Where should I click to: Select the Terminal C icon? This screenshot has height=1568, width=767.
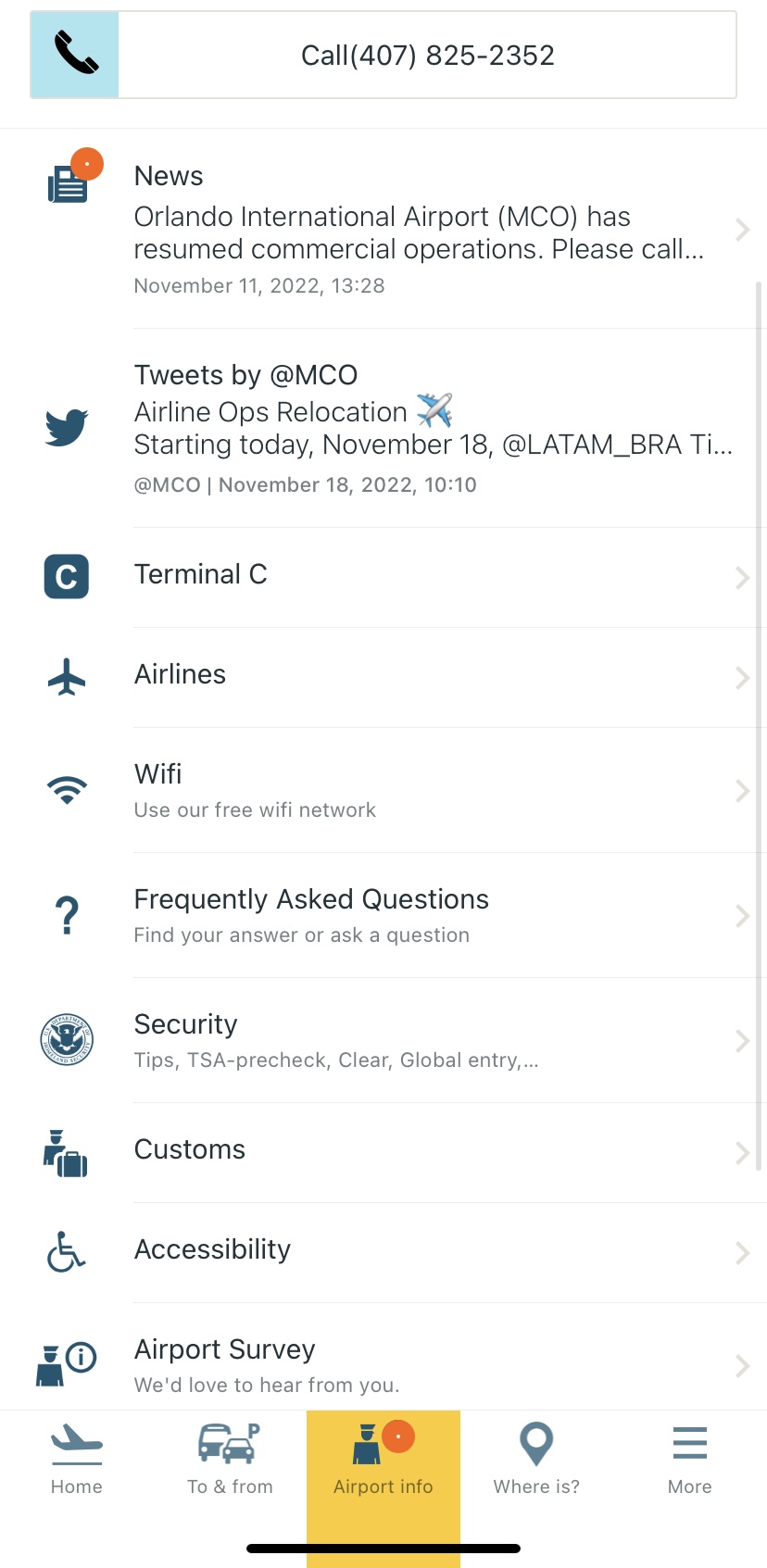[x=67, y=576]
